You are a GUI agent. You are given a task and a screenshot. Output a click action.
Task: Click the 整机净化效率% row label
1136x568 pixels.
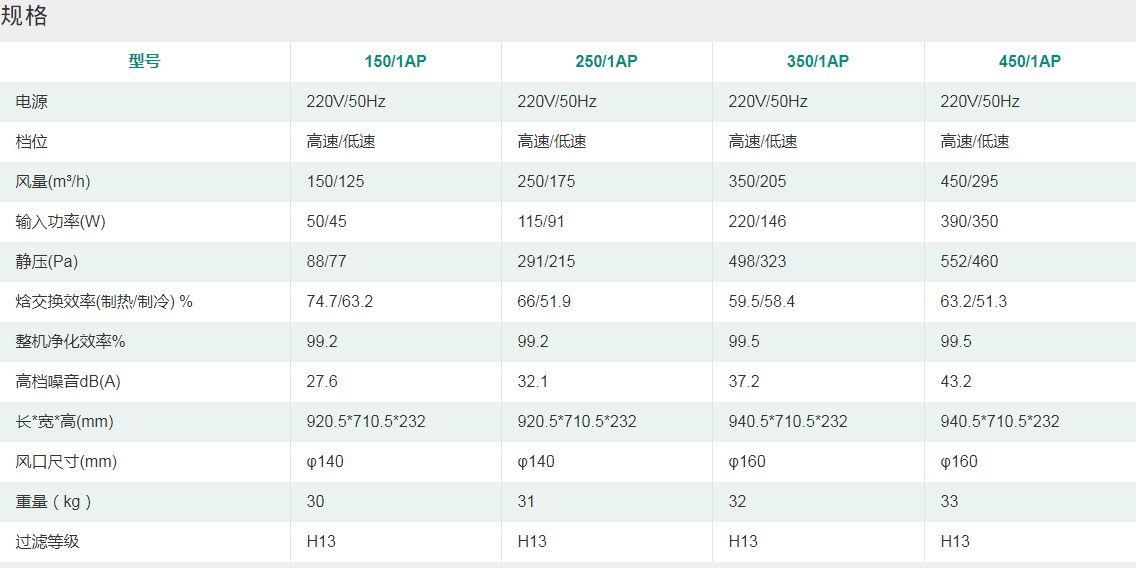pyautogui.click(x=70, y=341)
